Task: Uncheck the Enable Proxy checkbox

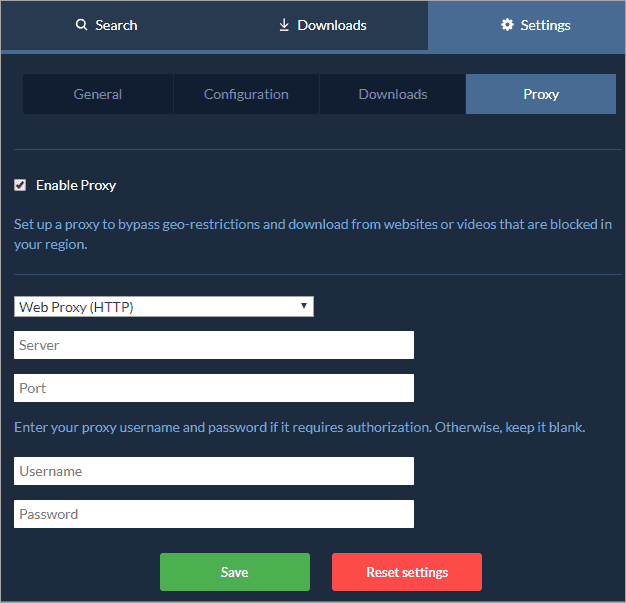Action: tap(20, 185)
